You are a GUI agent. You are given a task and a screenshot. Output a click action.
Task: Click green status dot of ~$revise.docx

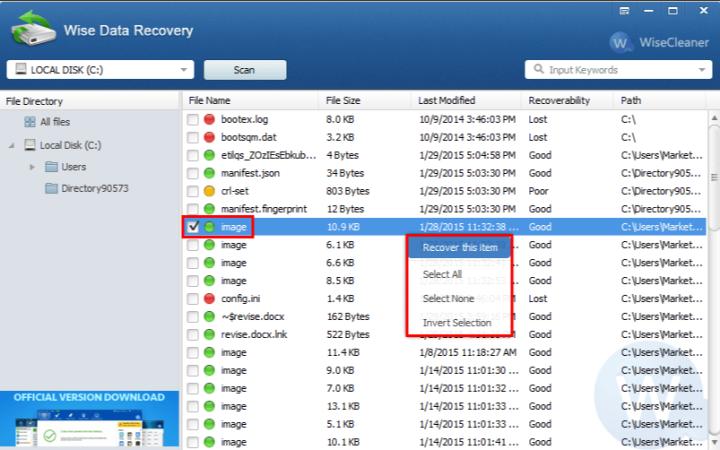click(209, 316)
